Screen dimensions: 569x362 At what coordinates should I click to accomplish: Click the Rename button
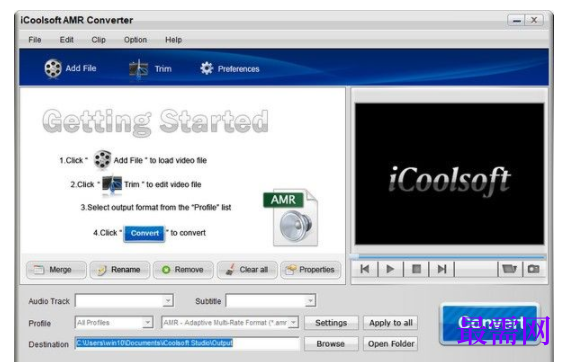[x=120, y=270]
